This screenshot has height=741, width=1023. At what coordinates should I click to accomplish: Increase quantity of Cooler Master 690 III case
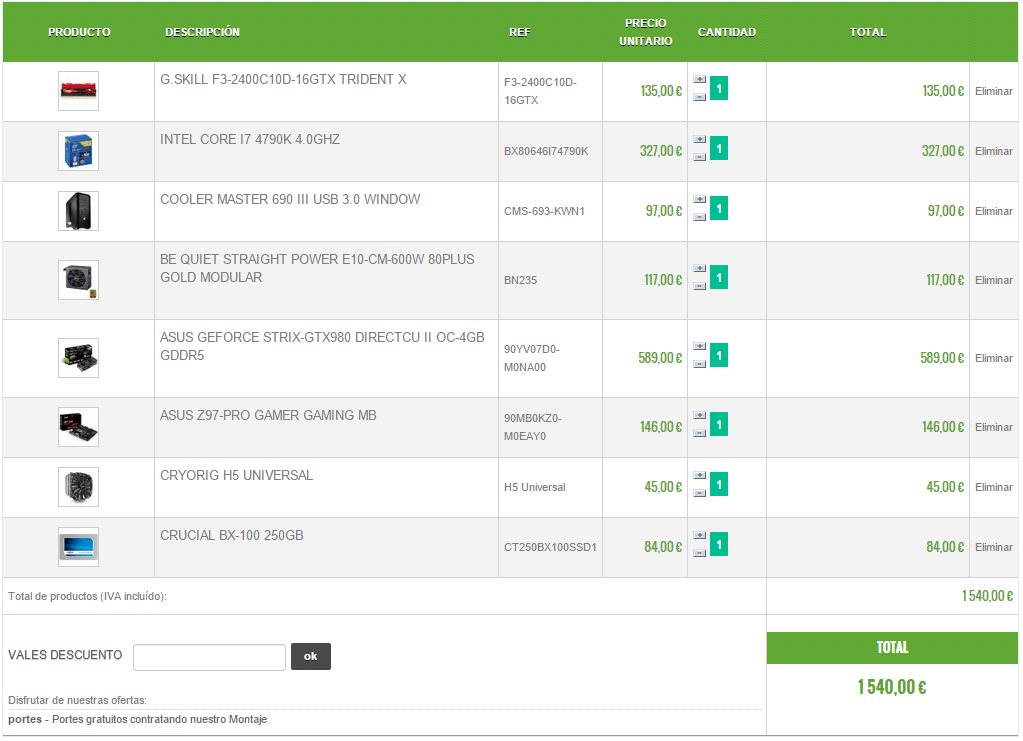pos(699,200)
